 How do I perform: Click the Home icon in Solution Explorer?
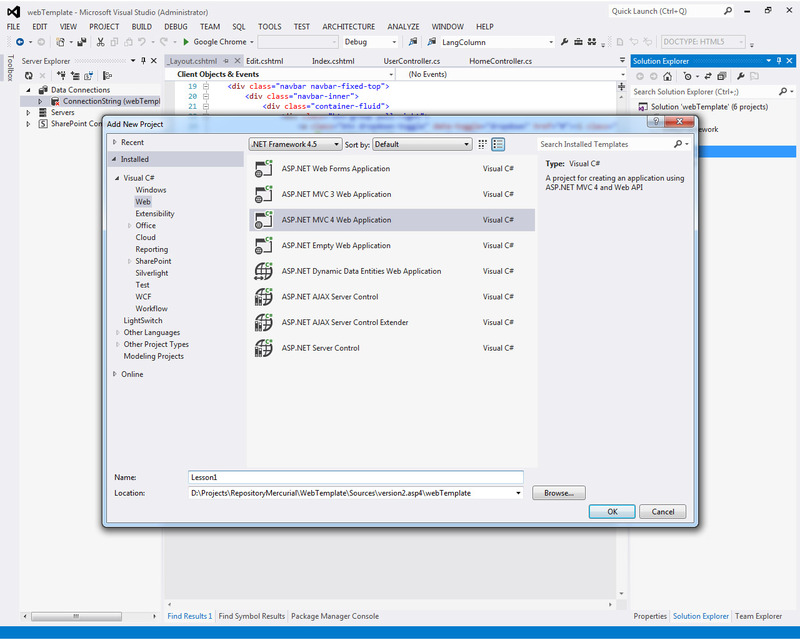click(667, 77)
